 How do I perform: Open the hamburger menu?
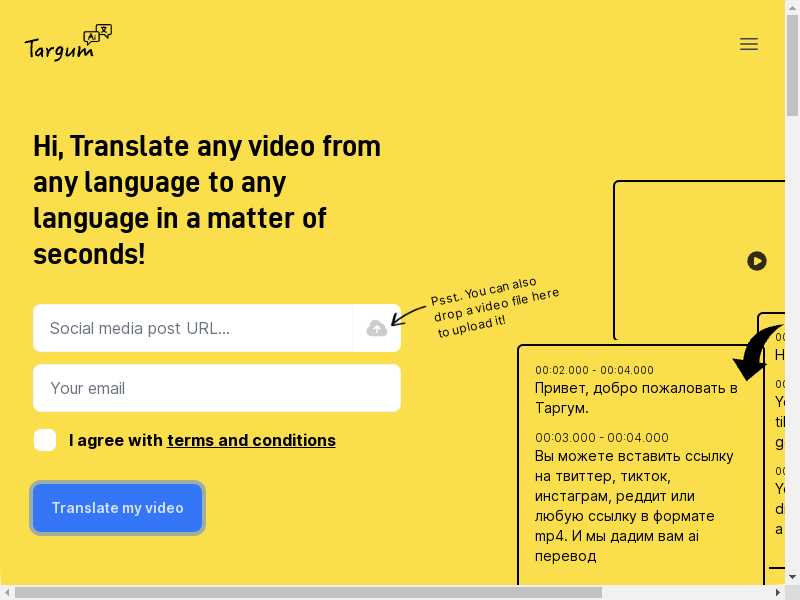tap(748, 44)
